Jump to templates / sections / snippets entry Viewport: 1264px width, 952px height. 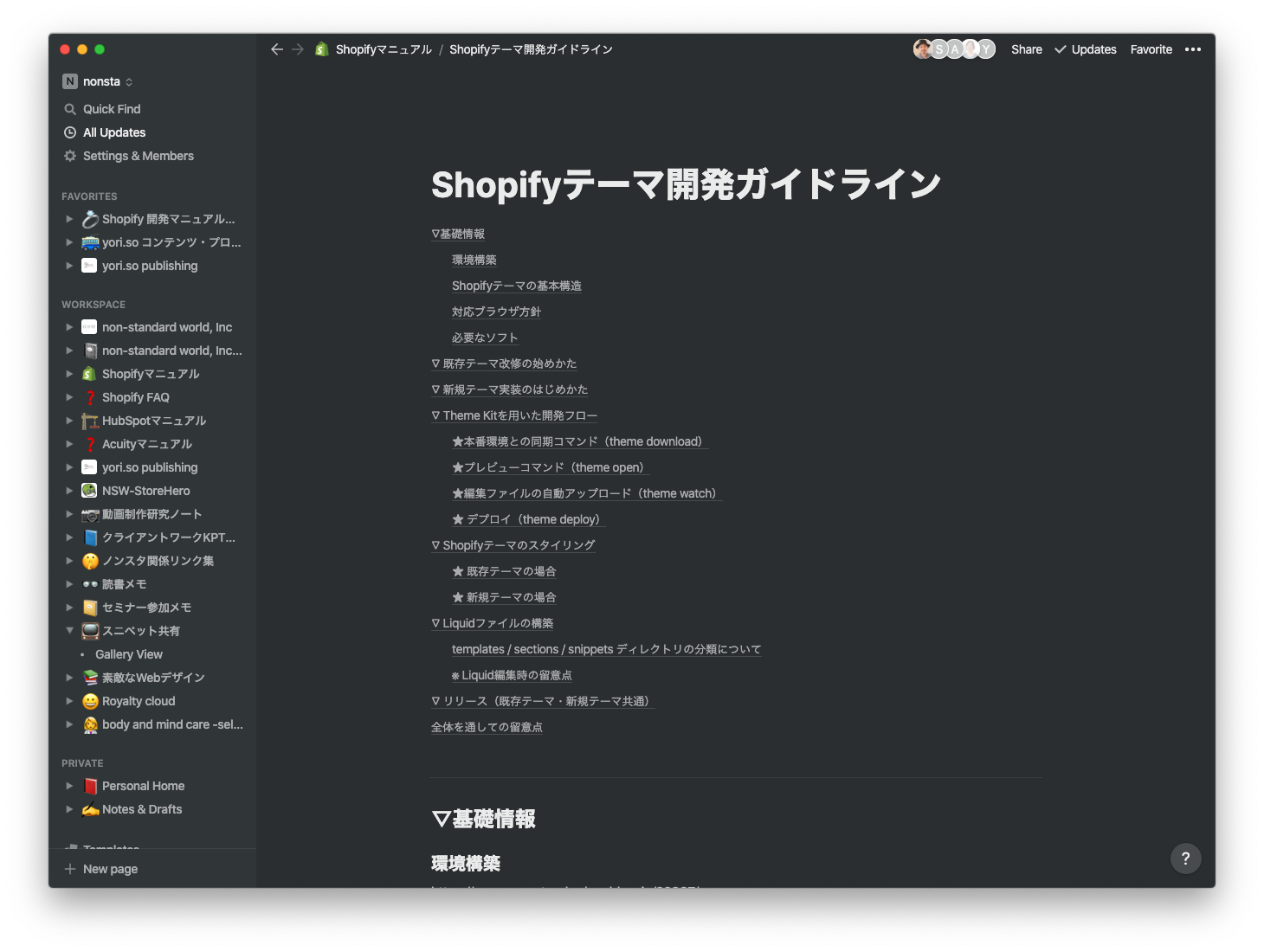[x=606, y=649]
